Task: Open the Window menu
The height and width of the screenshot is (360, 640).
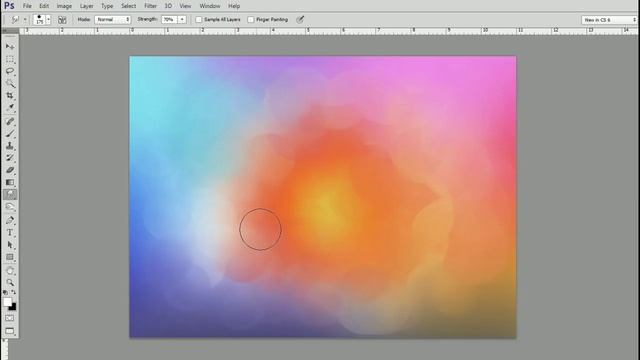Action: [210, 6]
